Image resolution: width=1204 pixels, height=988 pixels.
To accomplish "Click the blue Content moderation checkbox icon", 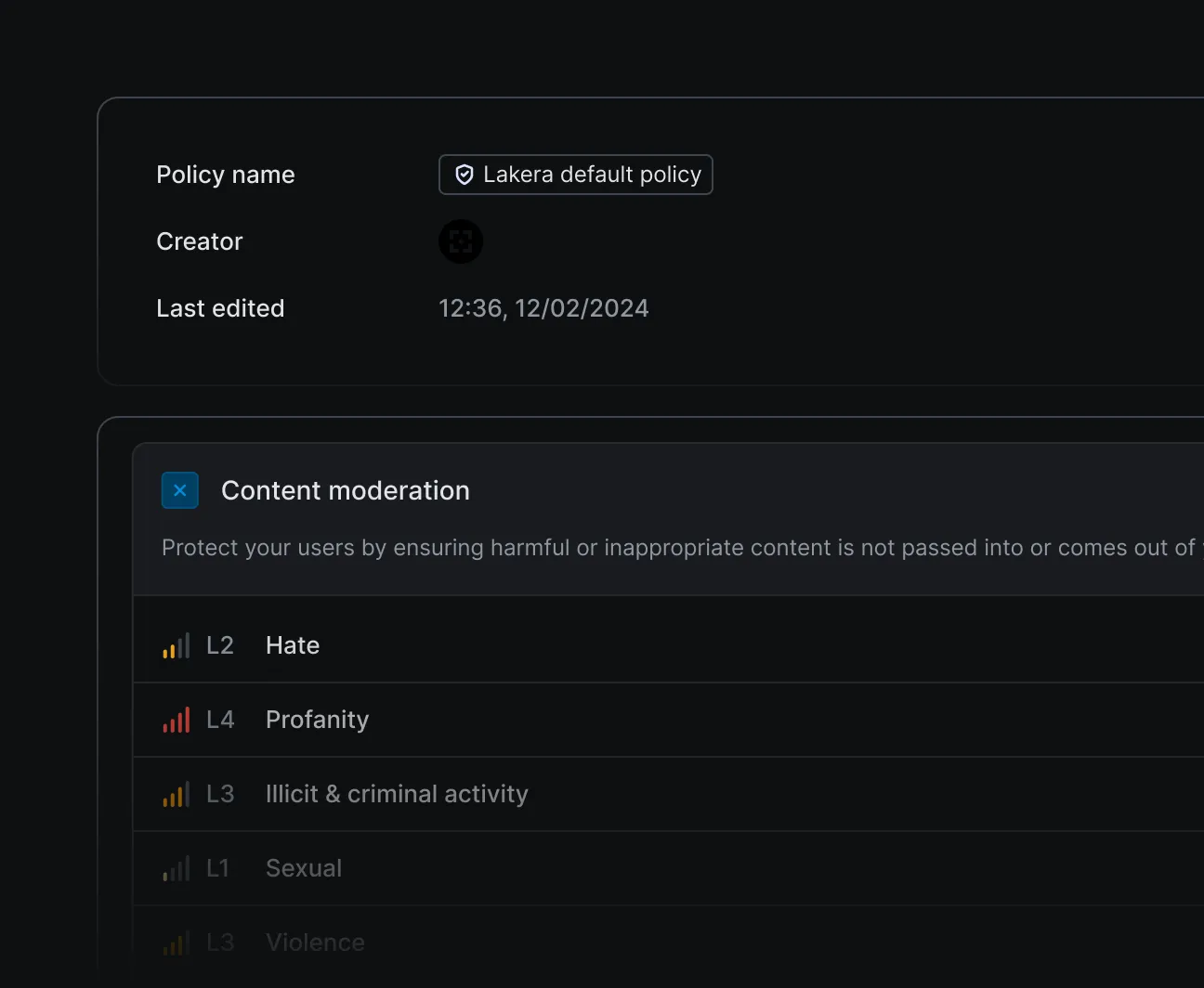I will [x=180, y=490].
